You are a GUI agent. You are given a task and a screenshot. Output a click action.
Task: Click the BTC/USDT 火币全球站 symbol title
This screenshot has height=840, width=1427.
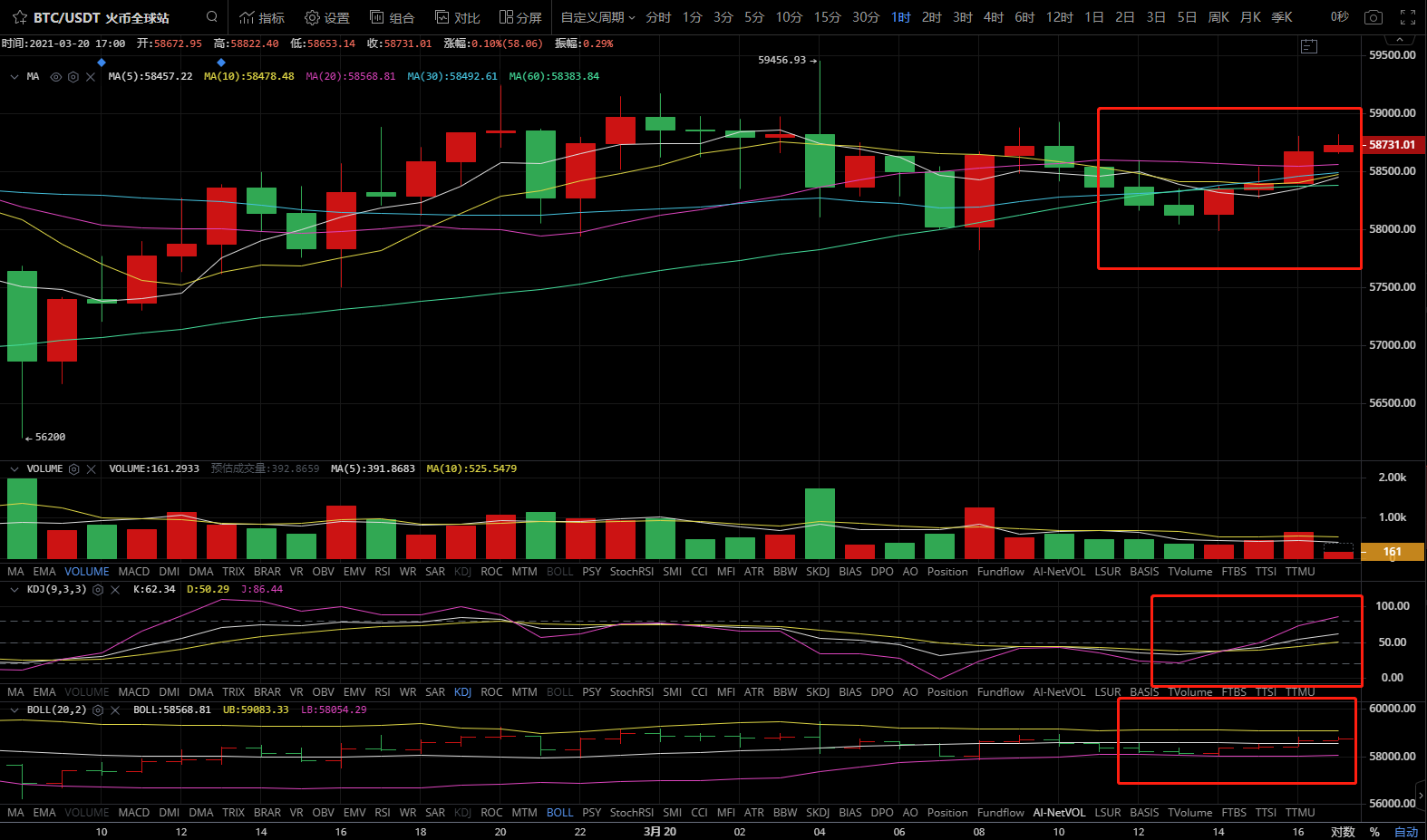pyautogui.click(x=102, y=17)
